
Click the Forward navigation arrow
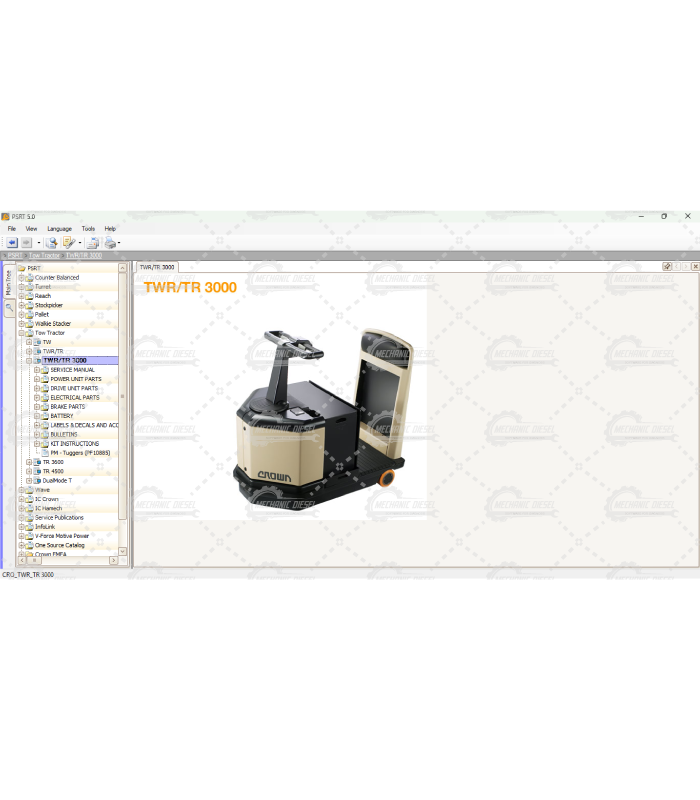point(27,243)
